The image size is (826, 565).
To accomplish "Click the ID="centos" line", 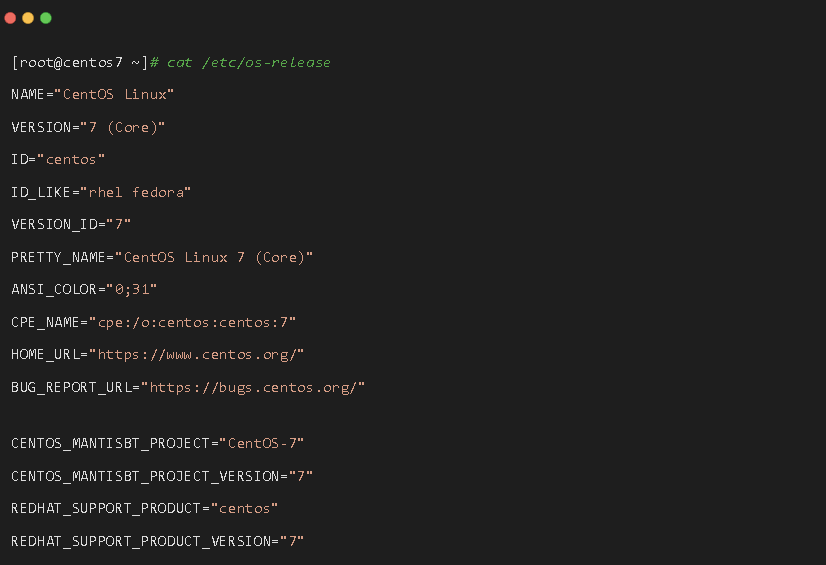I will click(x=58, y=160).
